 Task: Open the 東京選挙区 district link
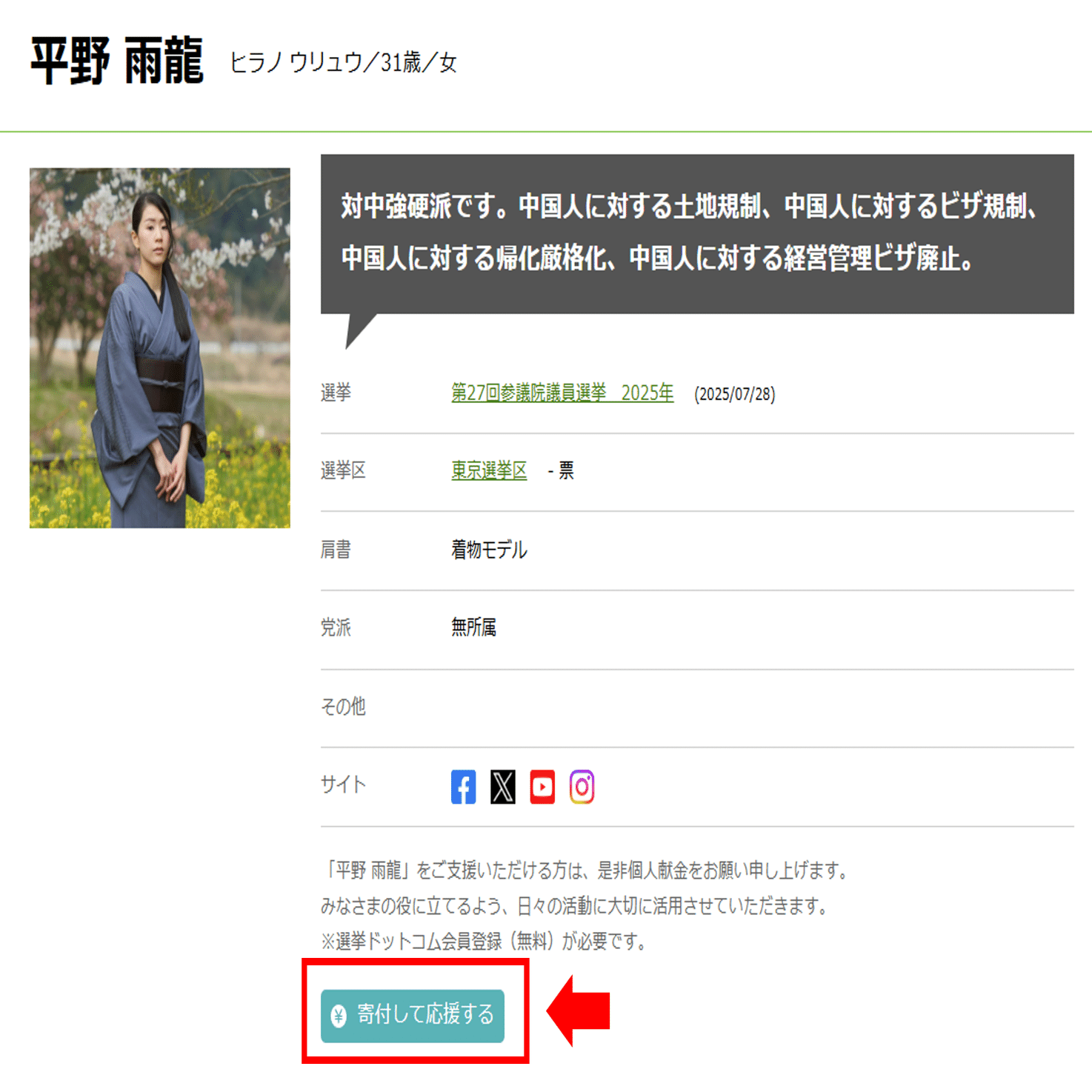pos(489,470)
